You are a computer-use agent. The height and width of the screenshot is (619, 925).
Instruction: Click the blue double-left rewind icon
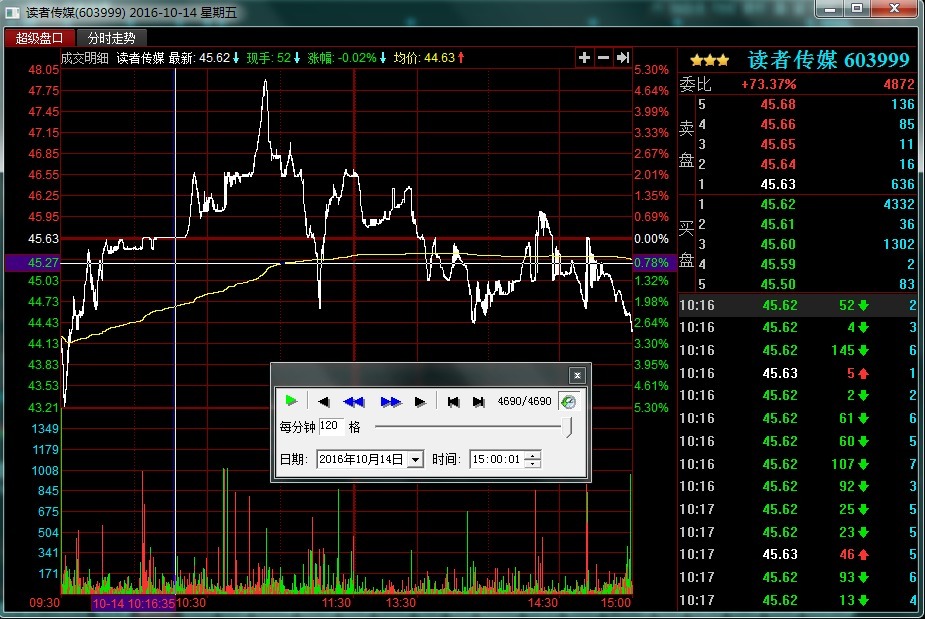pos(354,402)
